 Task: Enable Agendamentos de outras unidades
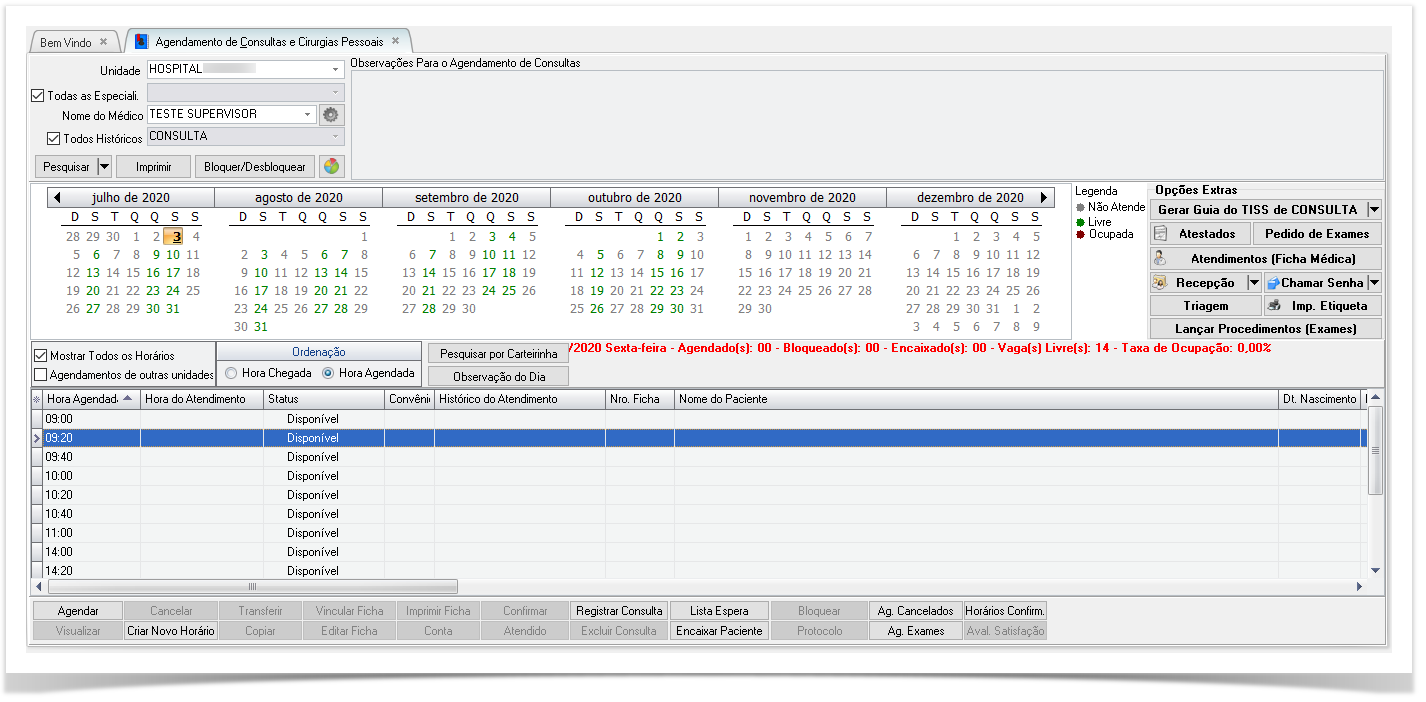click(41, 375)
